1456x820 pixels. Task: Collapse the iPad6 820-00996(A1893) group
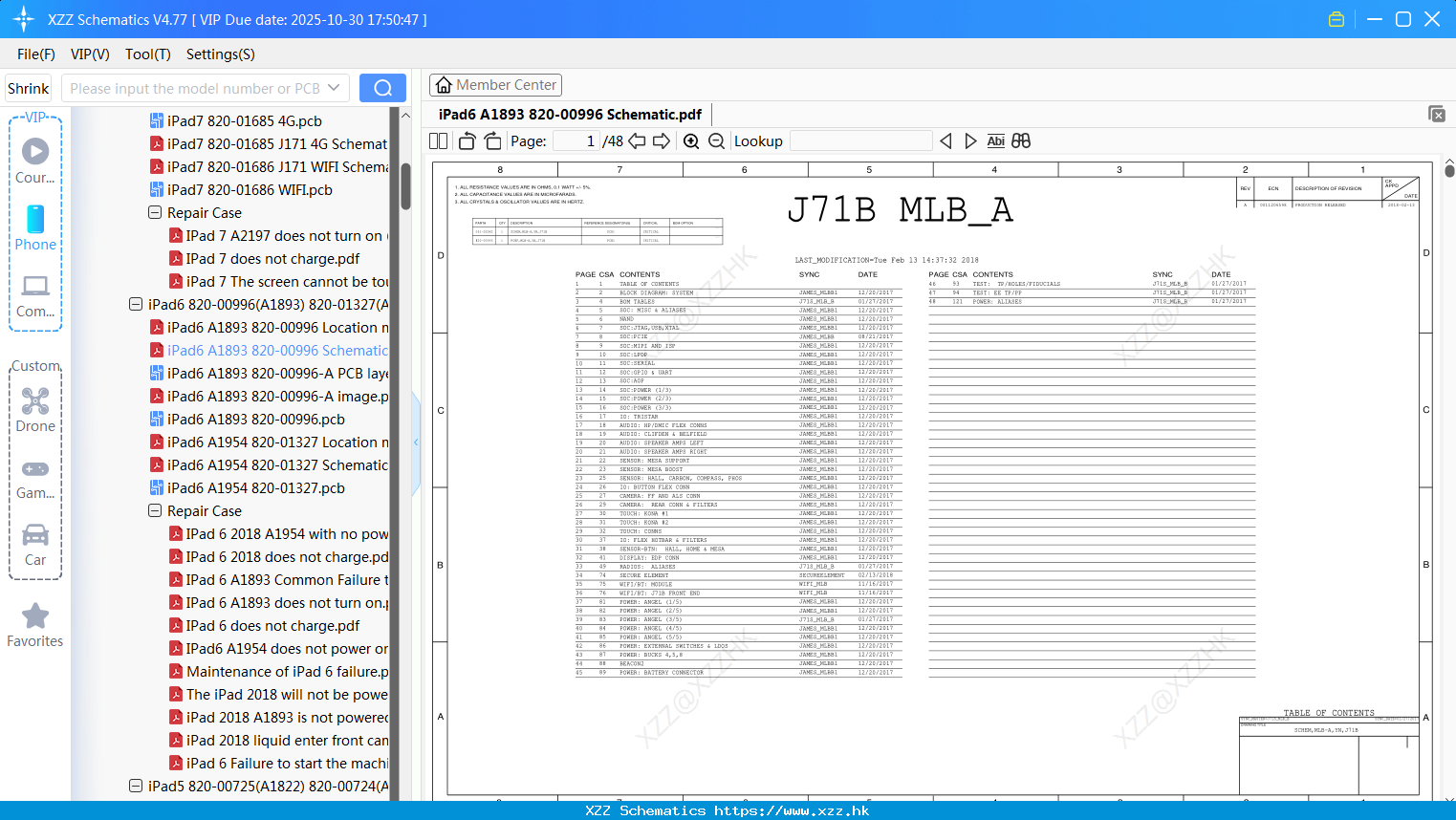tap(136, 304)
